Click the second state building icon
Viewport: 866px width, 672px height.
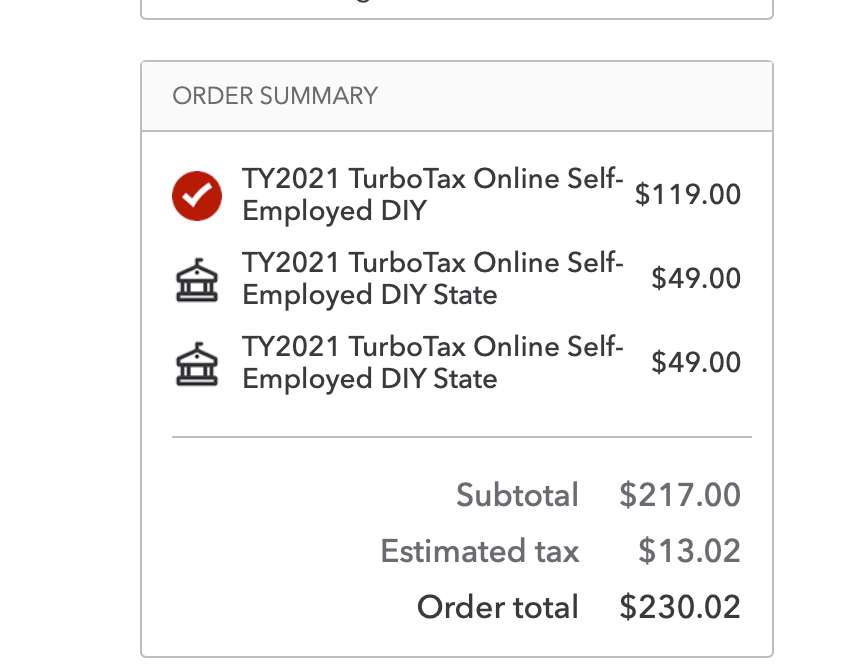(197, 364)
